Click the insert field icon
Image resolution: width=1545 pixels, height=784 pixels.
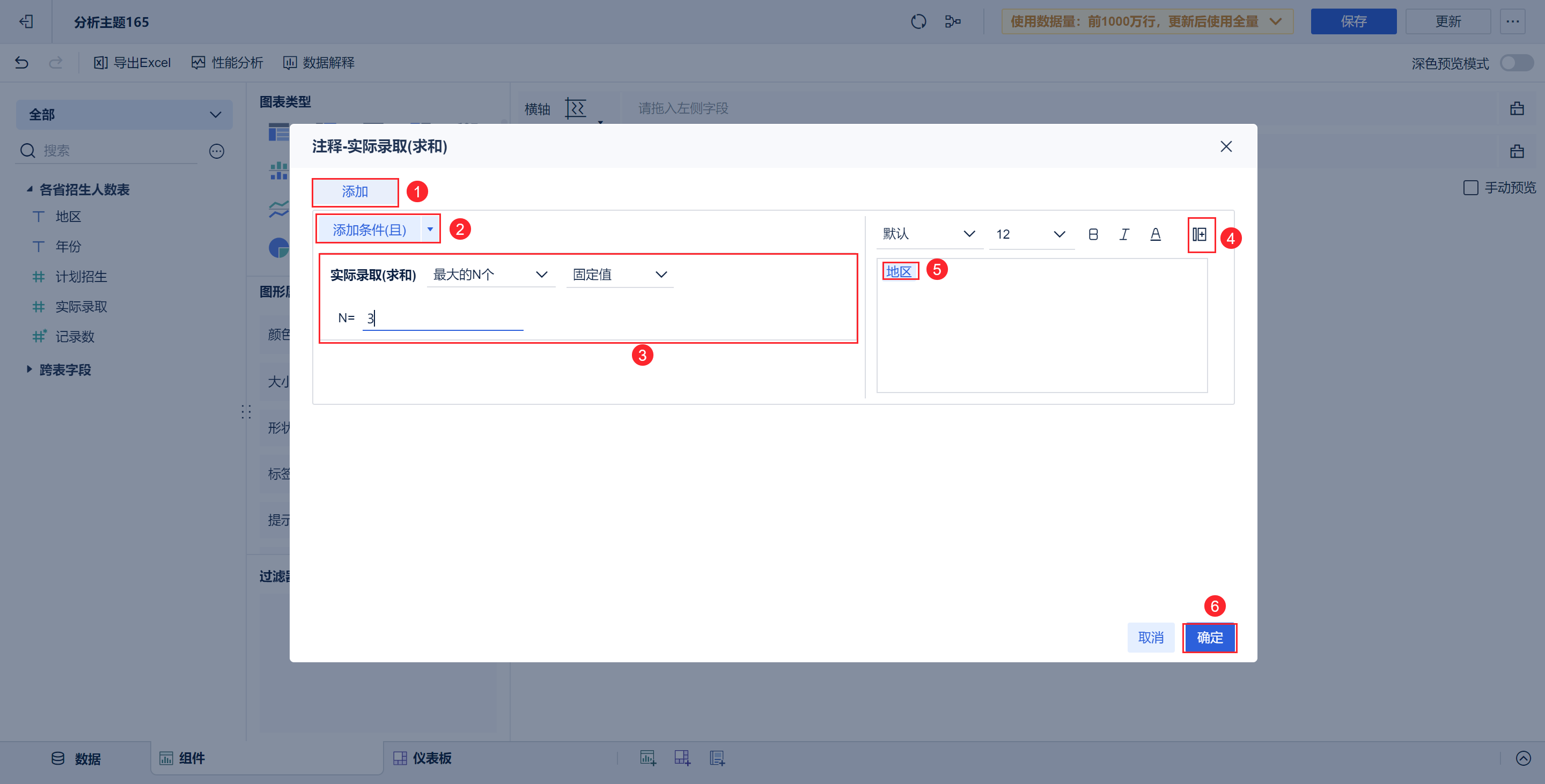point(1200,234)
